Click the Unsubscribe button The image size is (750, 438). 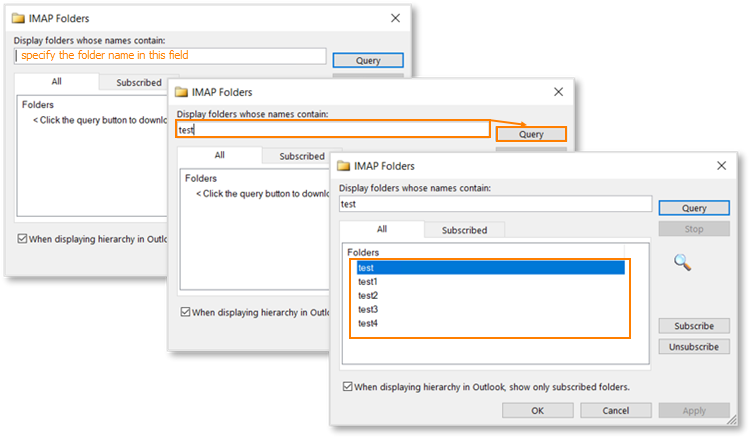click(x=693, y=347)
